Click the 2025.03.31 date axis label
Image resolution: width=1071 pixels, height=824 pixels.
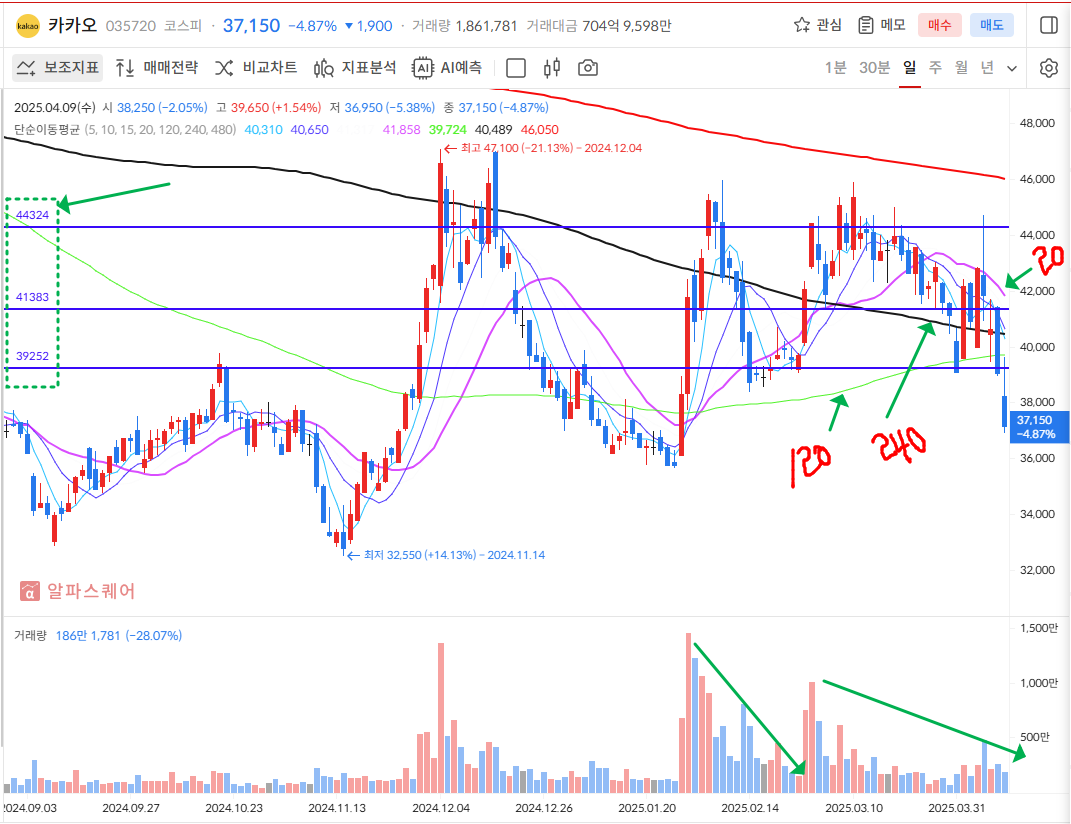coord(956,808)
